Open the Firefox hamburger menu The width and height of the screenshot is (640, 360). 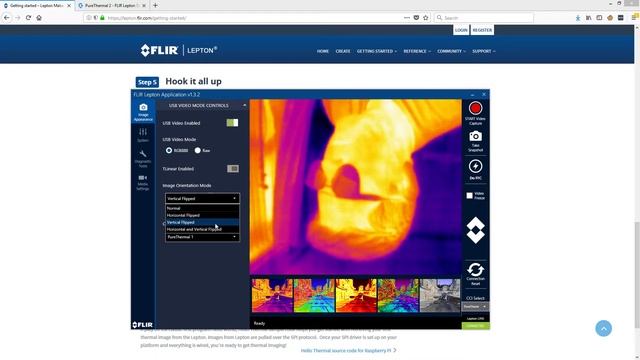(x=635, y=18)
